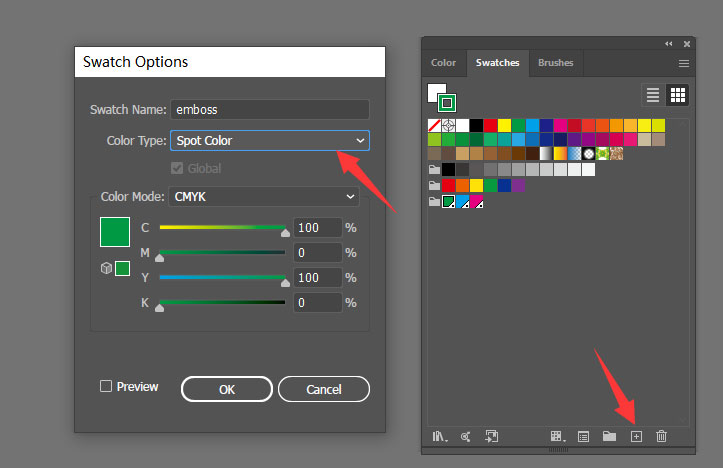
Task: Confirm swatch options with OK
Action: 227,389
